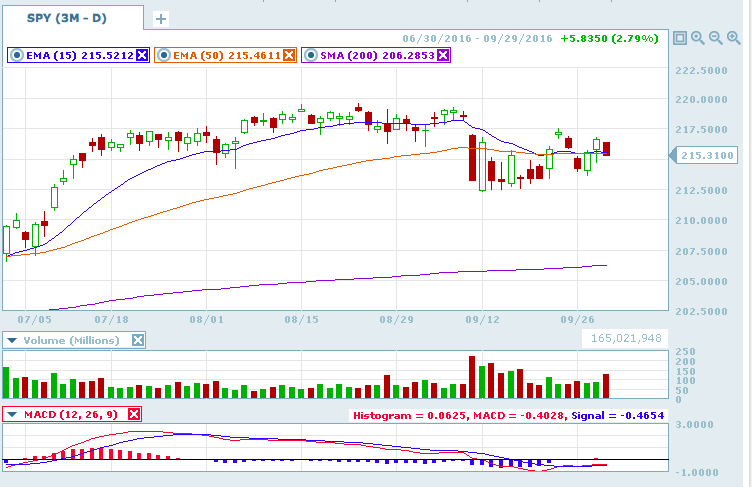
Task: Click the -1.0000 MACD axis label
Action: point(697,473)
